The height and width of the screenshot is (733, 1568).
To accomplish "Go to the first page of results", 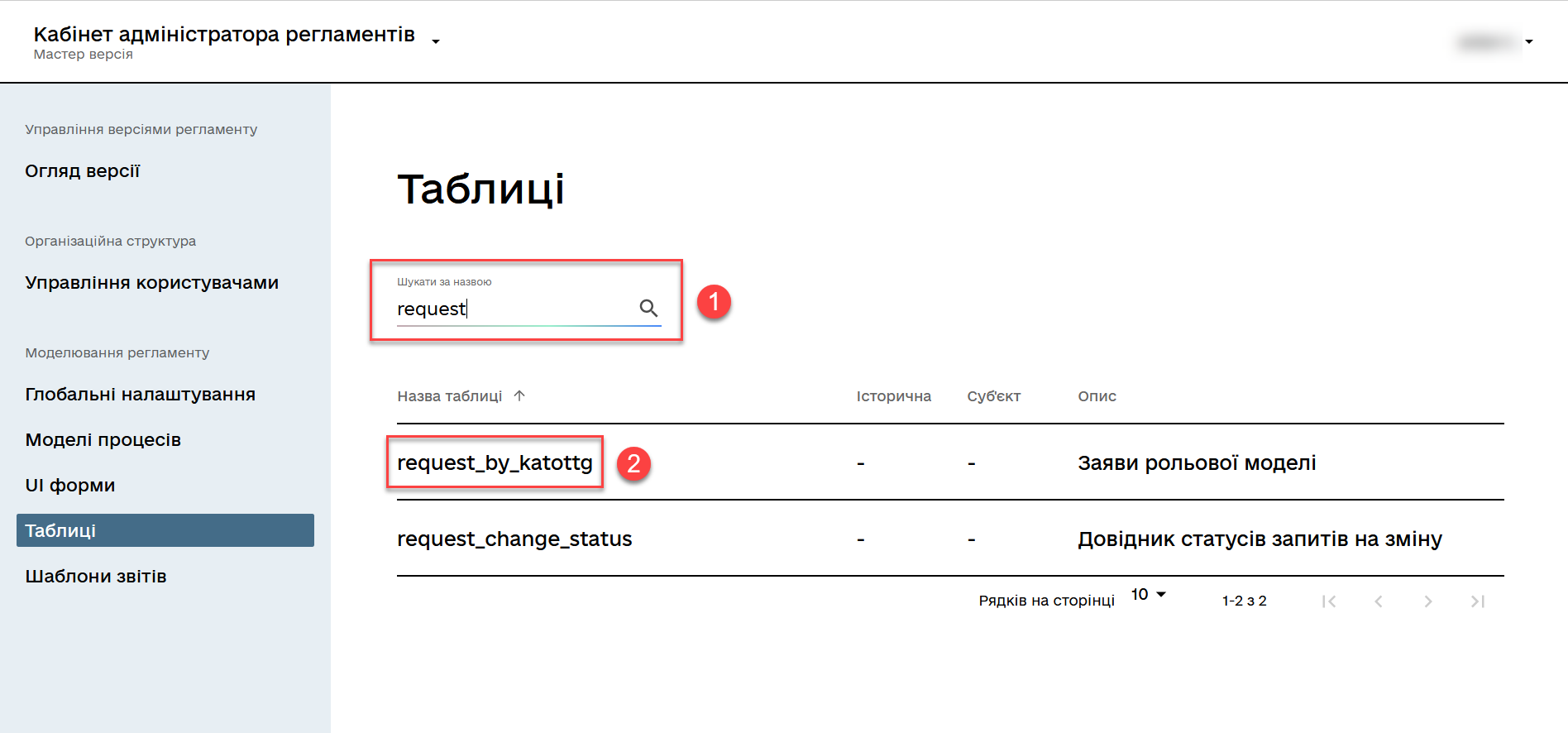I will 1329,601.
